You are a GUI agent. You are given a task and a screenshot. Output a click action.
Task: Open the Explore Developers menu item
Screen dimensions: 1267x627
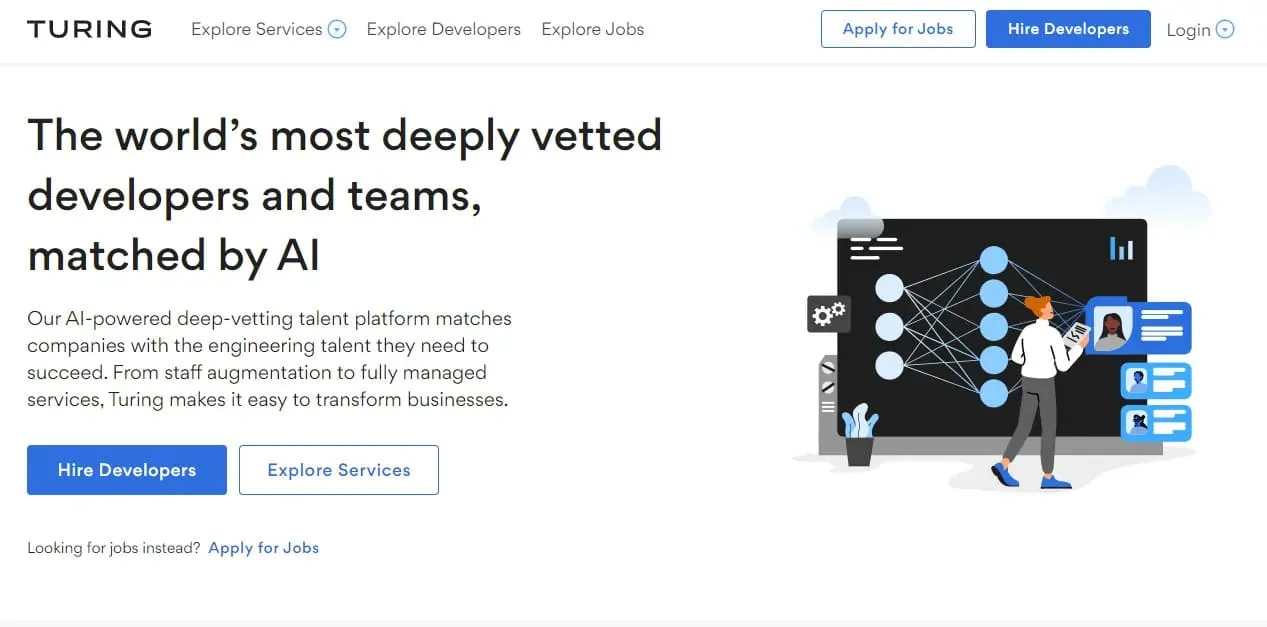443,30
